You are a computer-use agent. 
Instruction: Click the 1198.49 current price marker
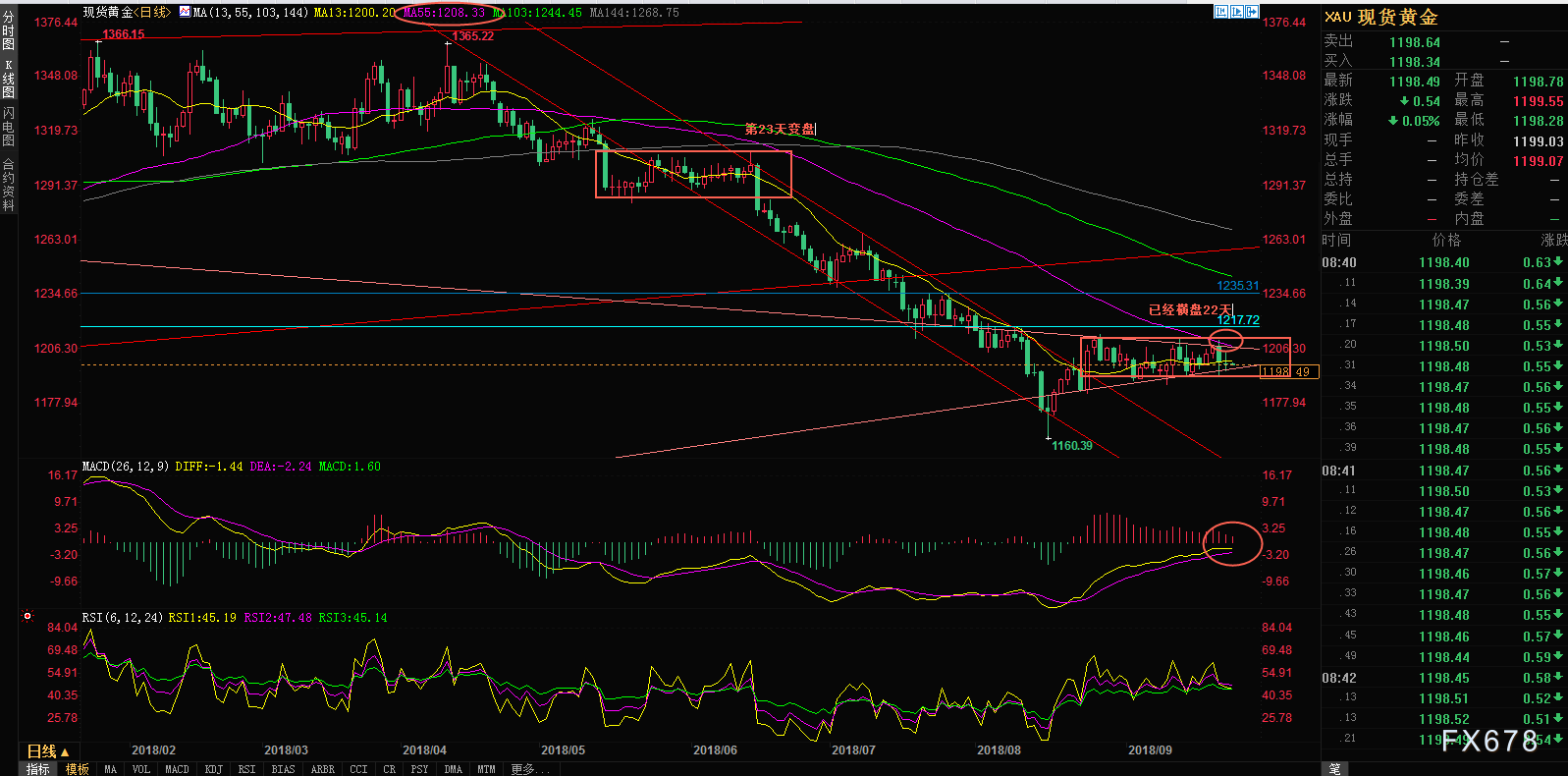click(x=1288, y=371)
